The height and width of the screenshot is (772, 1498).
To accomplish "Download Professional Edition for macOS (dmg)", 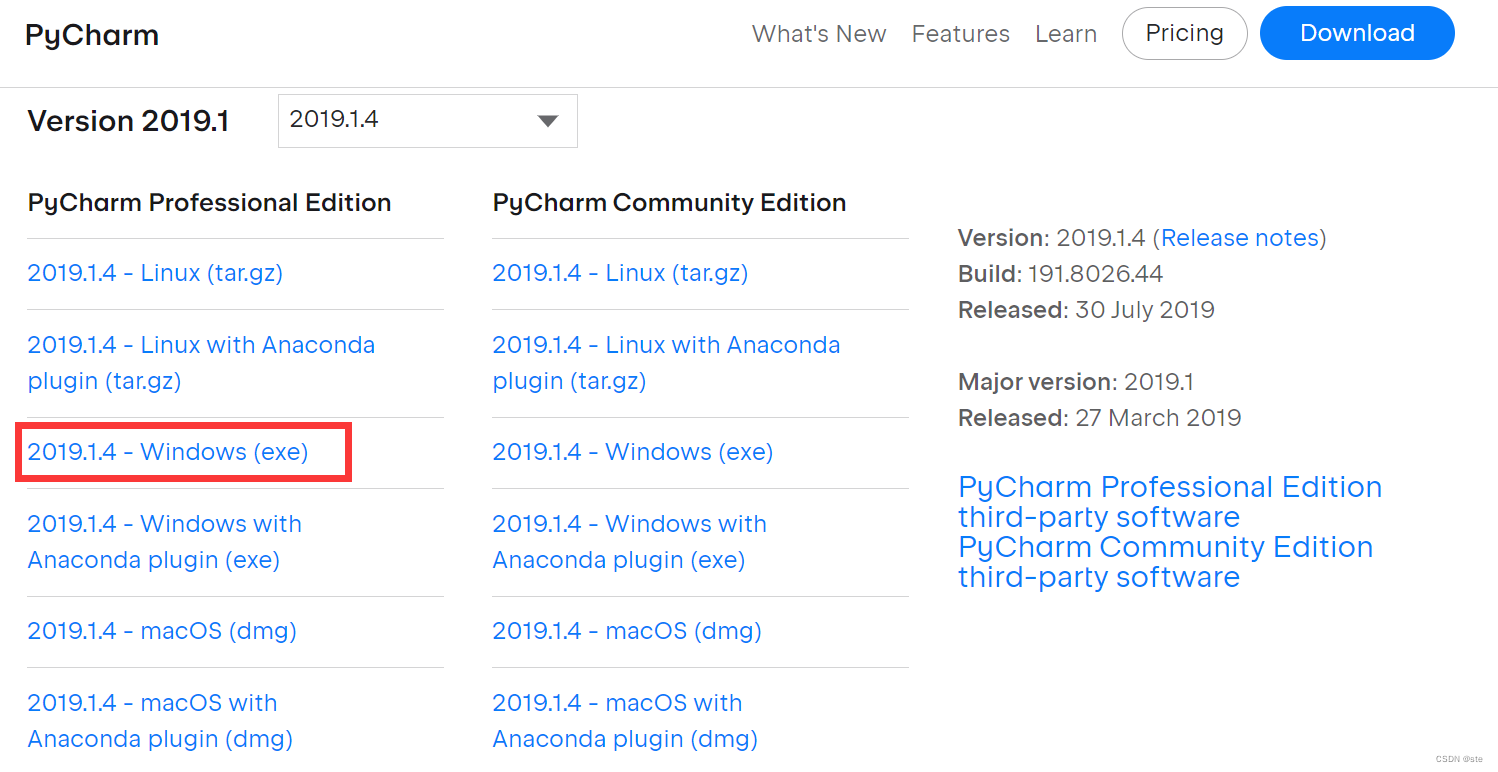I will pos(161,630).
